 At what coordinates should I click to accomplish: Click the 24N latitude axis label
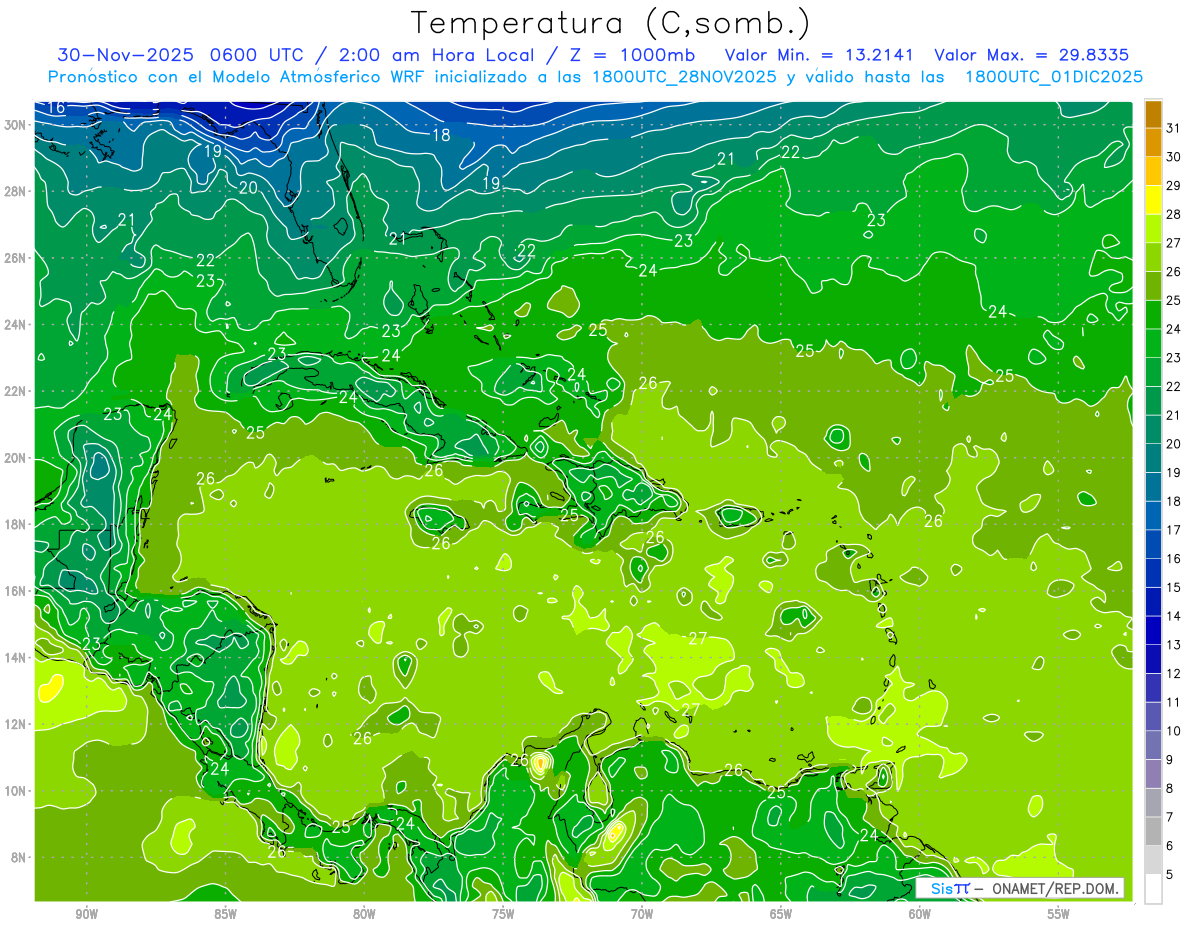pyautogui.click(x=16, y=325)
